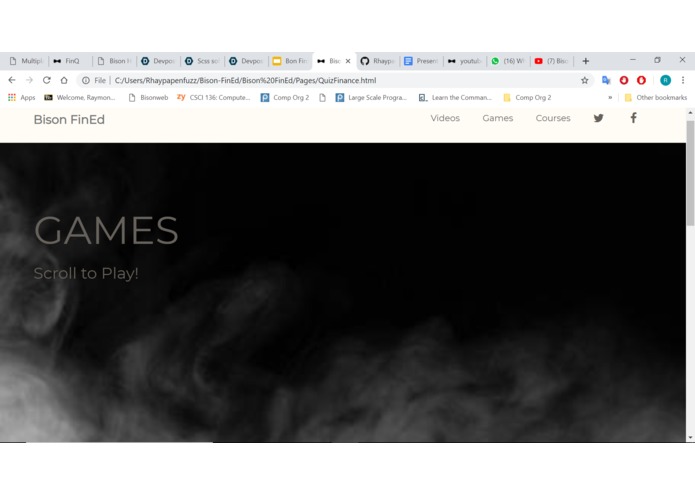
Task: Open the teal user profile avatar
Action: pos(665,80)
